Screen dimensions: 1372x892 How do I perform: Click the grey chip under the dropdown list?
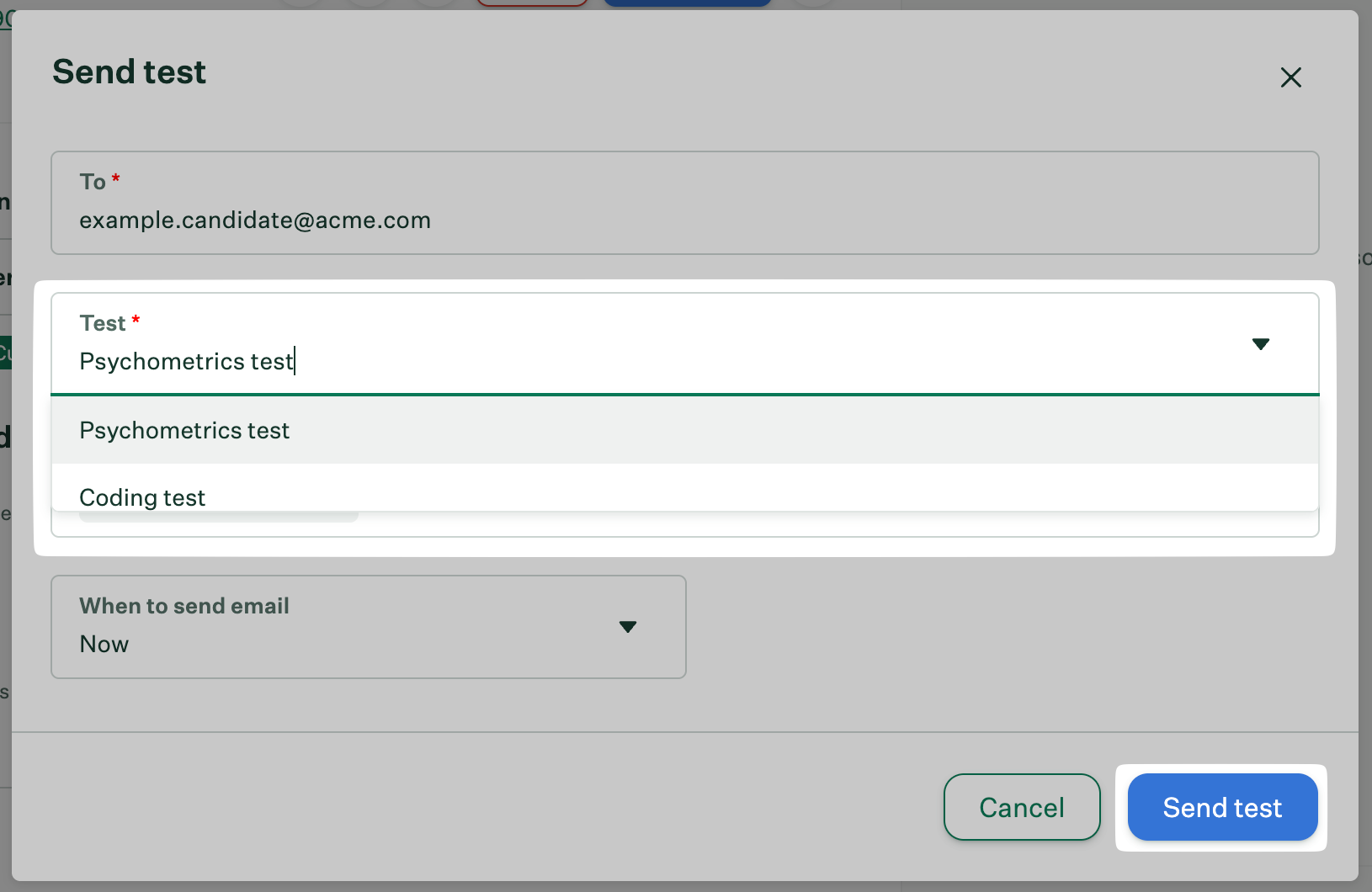tap(219, 517)
